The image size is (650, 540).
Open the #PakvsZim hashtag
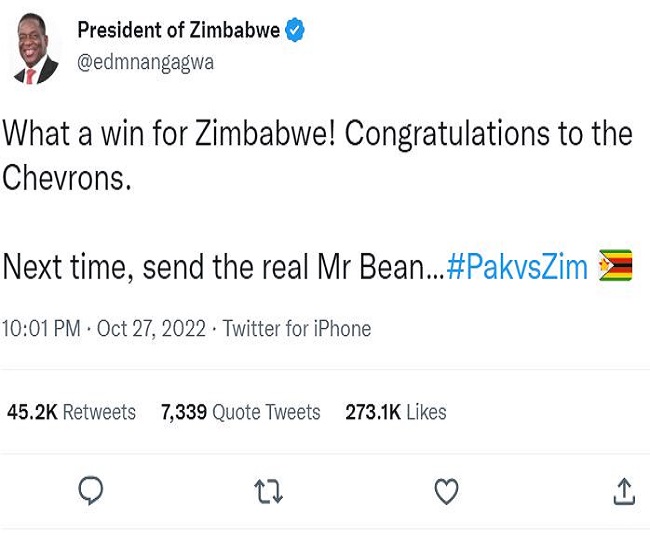coord(516,267)
